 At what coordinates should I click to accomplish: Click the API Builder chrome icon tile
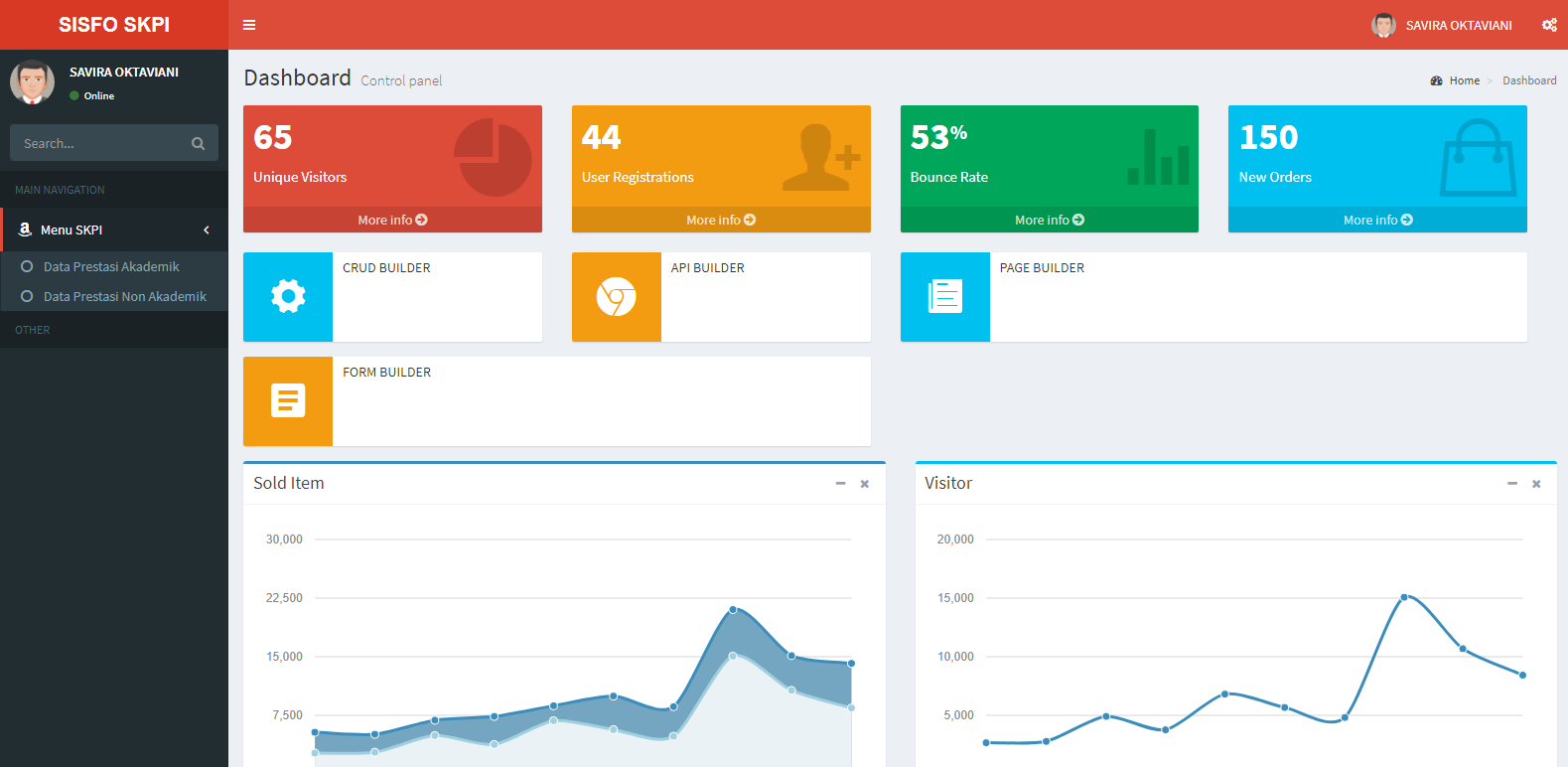tap(616, 296)
